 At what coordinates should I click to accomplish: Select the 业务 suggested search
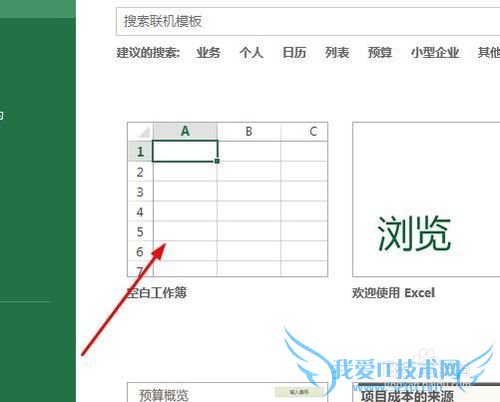tap(208, 53)
